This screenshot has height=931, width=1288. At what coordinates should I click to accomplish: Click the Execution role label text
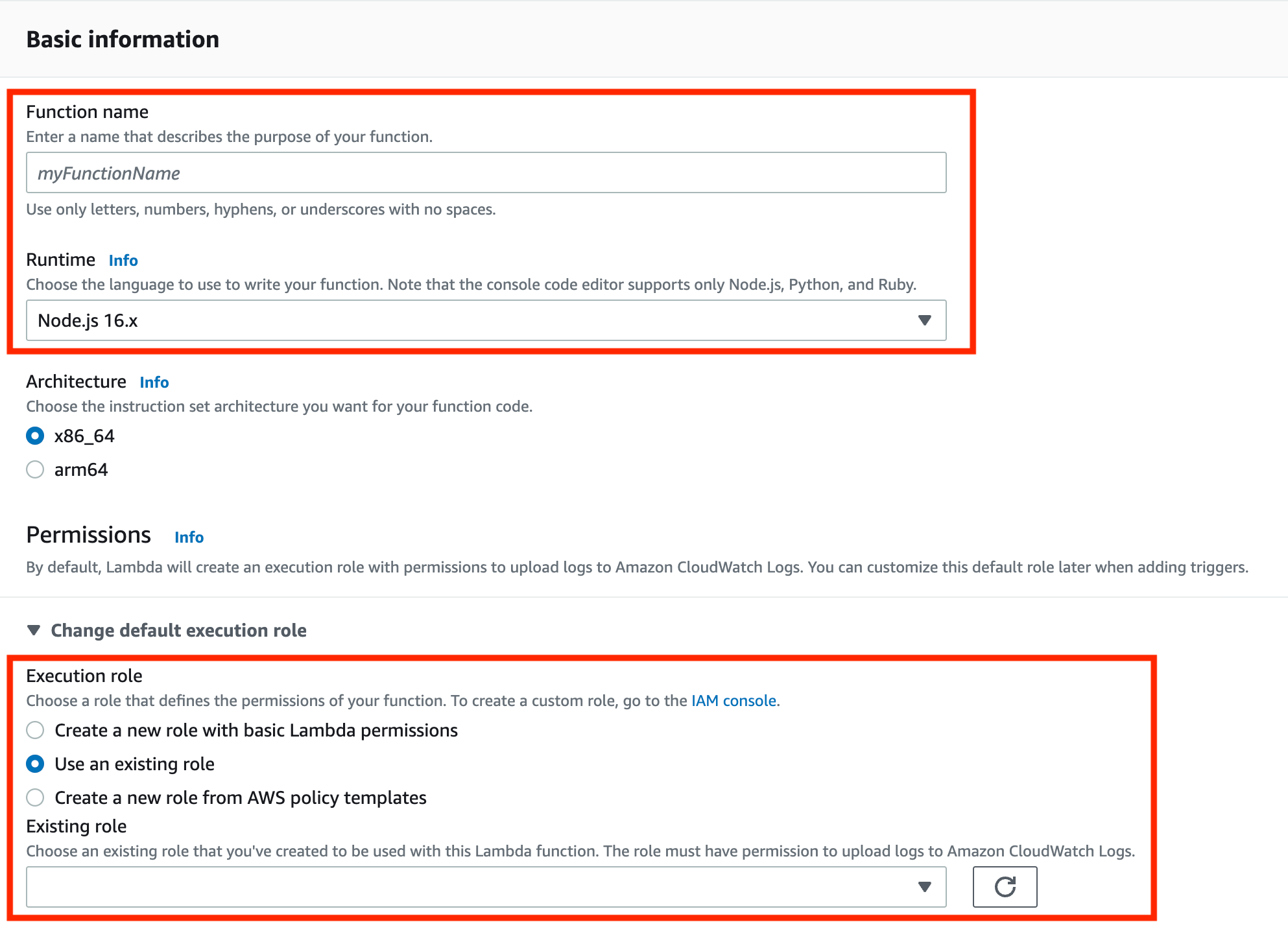point(84,676)
